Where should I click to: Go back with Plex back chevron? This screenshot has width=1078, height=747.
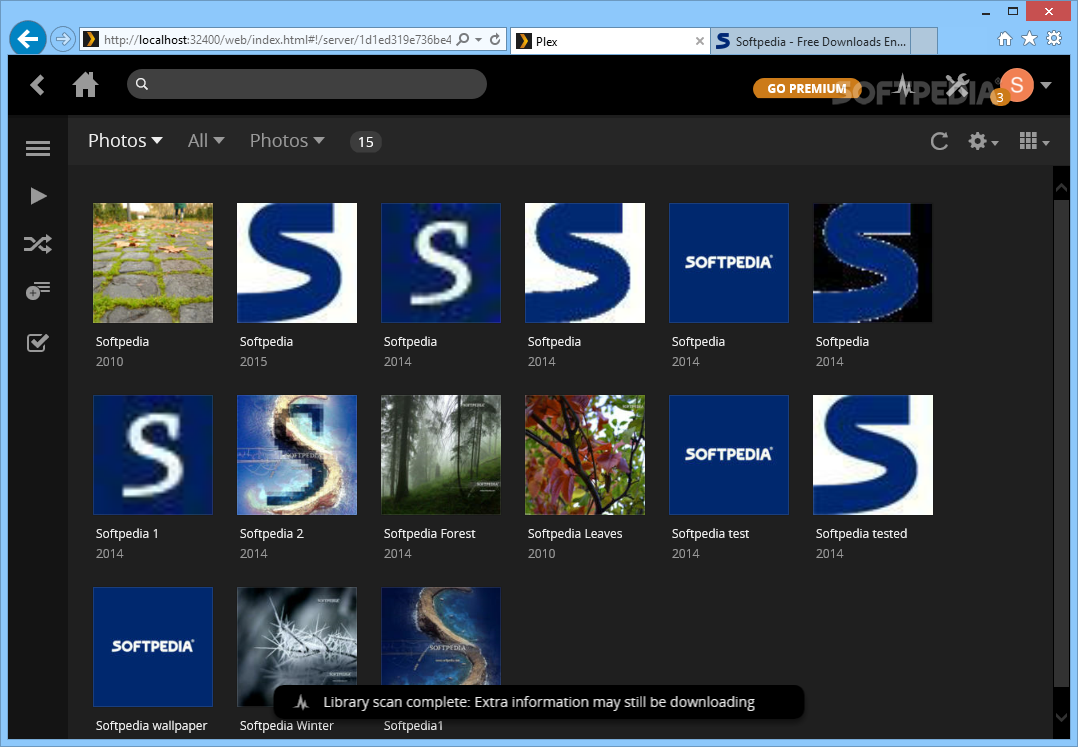coord(37,85)
